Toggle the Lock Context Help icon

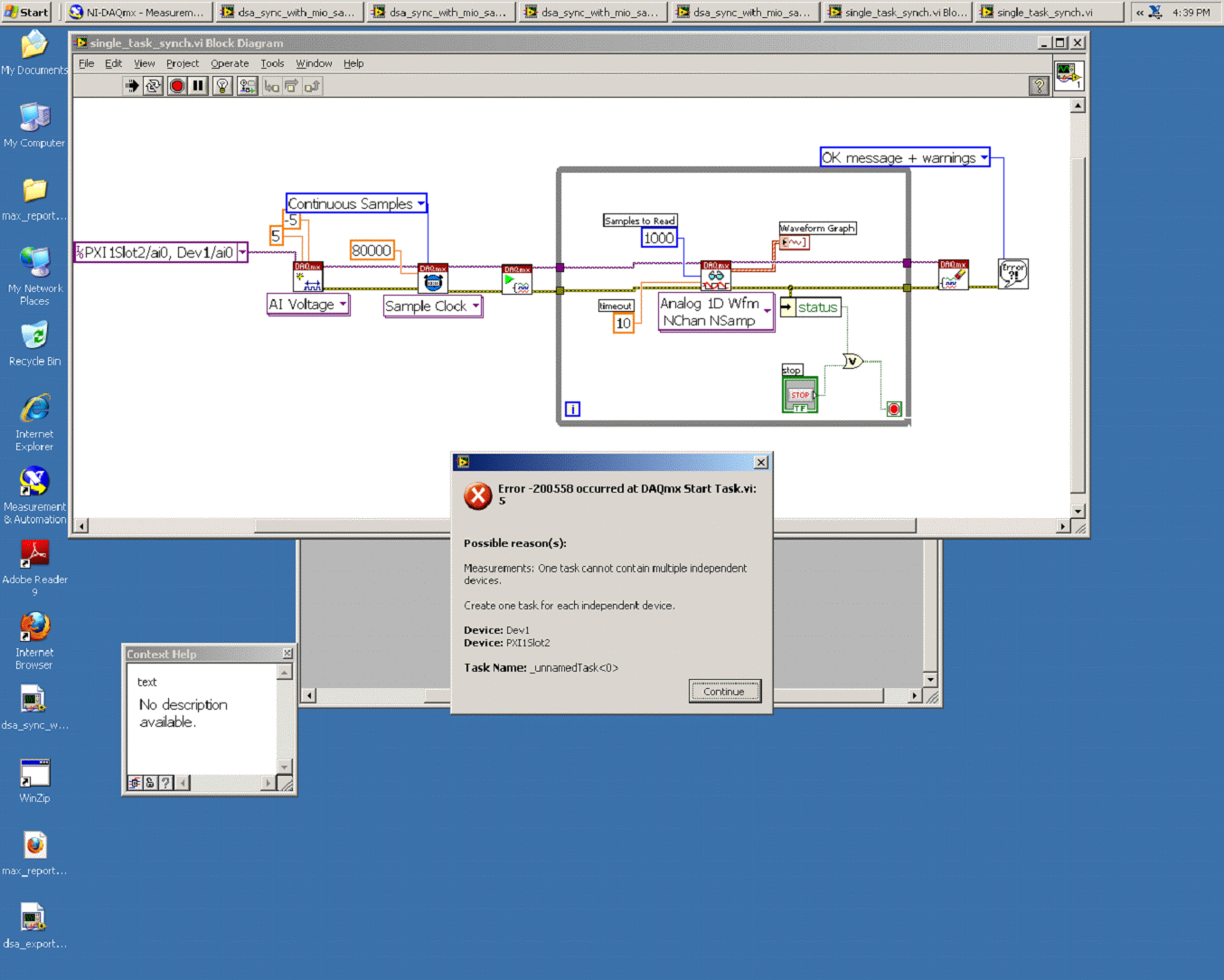[x=150, y=783]
